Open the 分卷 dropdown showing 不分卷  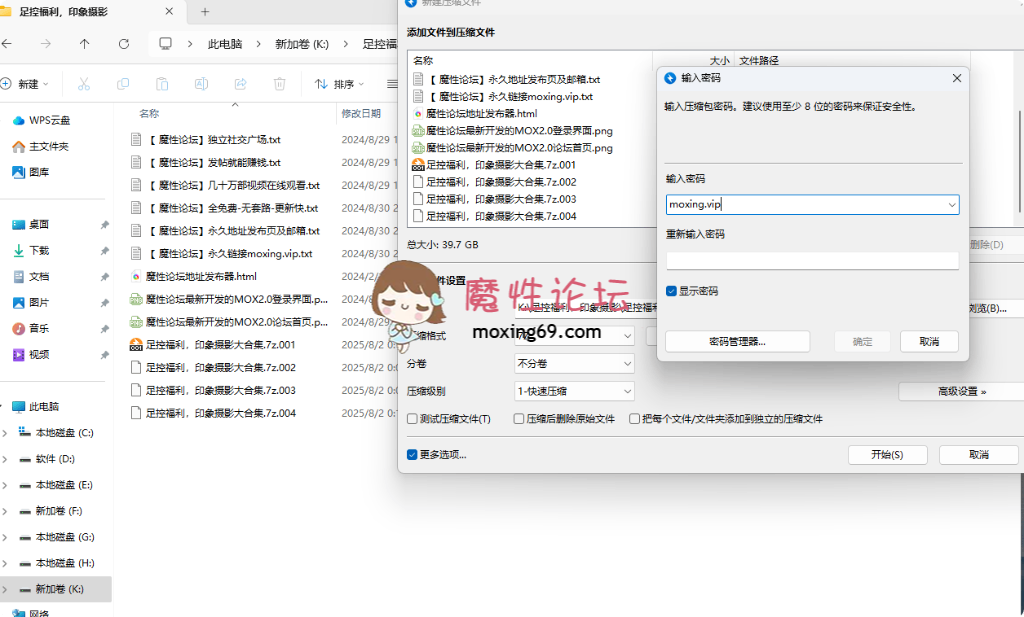(574, 363)
